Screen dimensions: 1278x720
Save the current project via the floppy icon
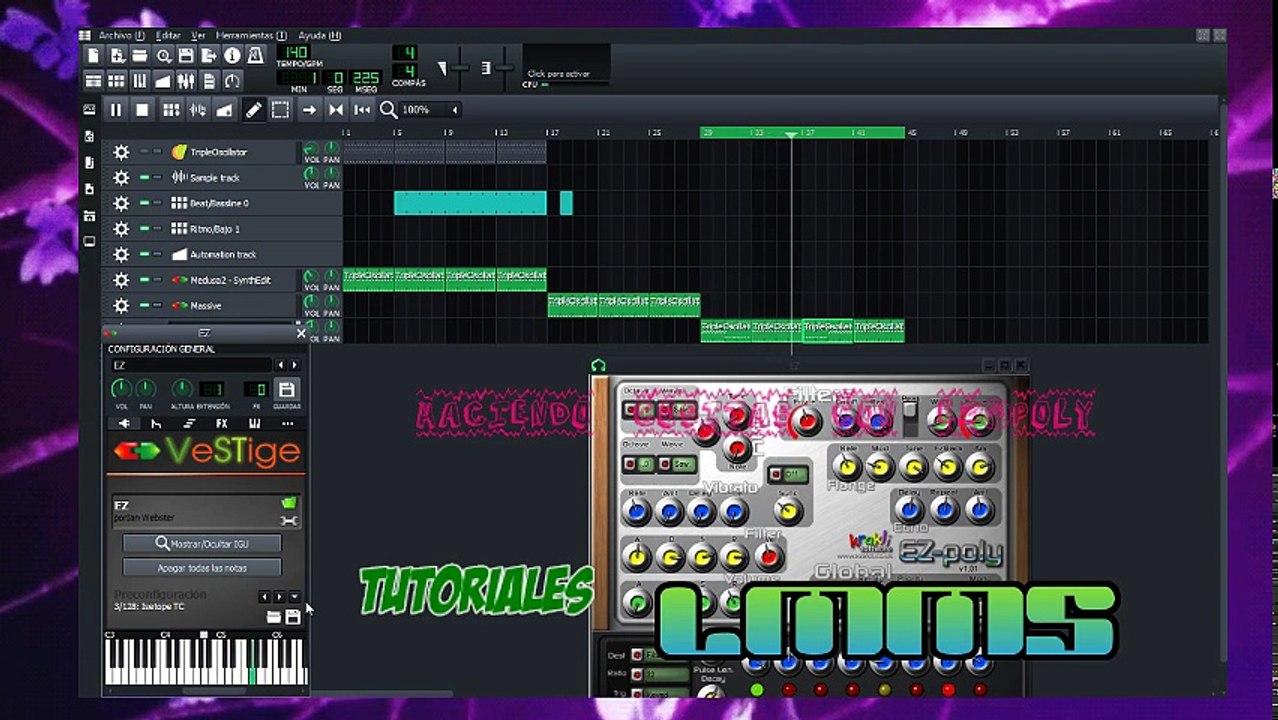point(186,56)
